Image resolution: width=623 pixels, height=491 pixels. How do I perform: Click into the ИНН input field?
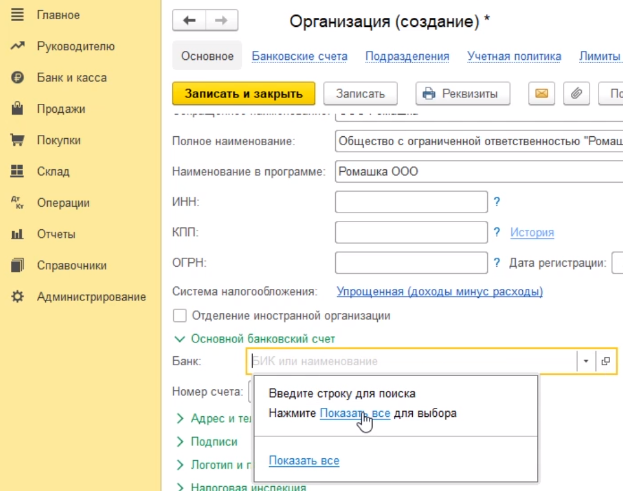point(411,203)
